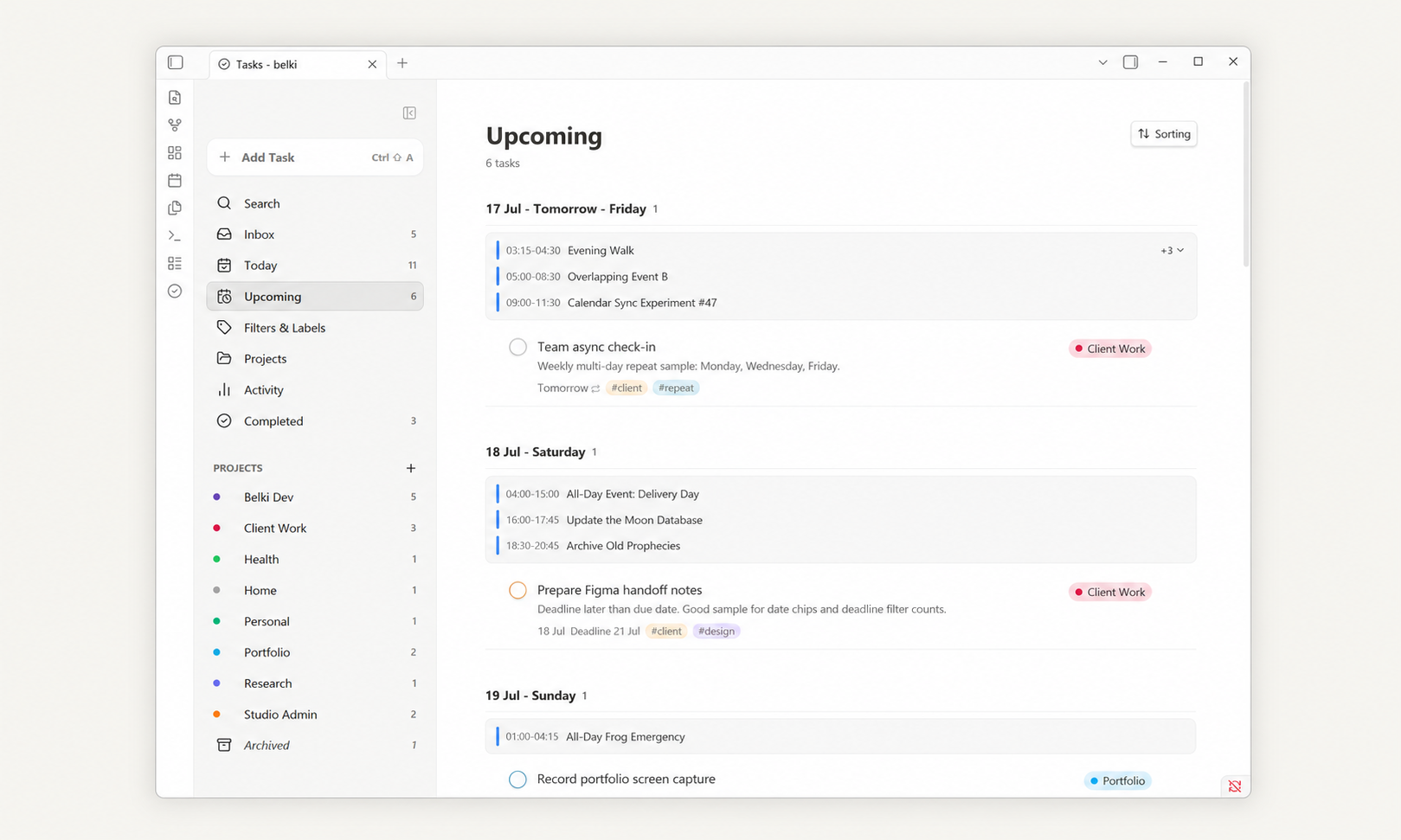Screen dimensions: 1401x840
Task: Open the Home project
Action: tap(315, 591)
